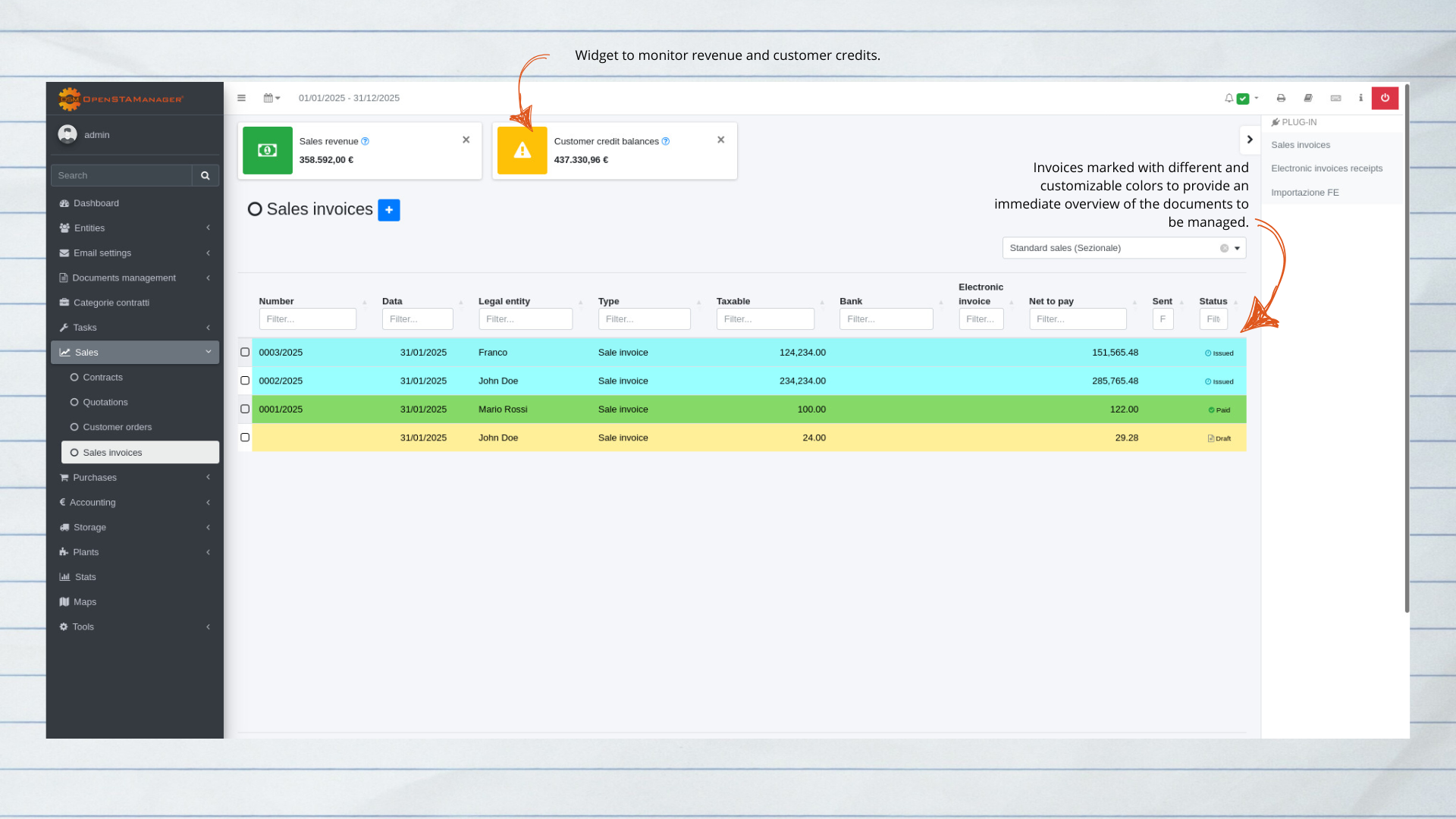Open Electronic invoices receipts plug-in

[x=1327, y=168]
